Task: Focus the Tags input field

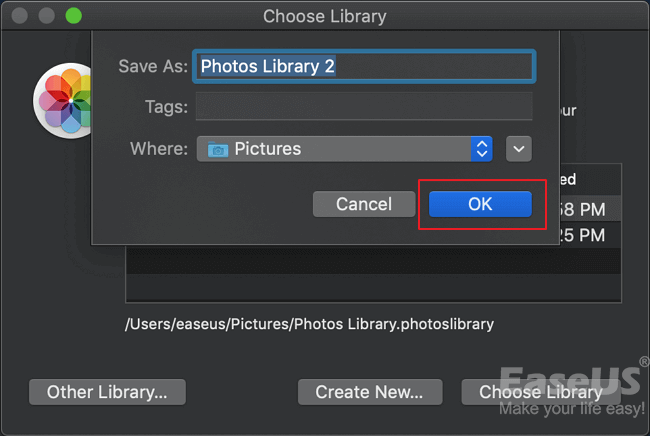Action: (x=364, y=106)
